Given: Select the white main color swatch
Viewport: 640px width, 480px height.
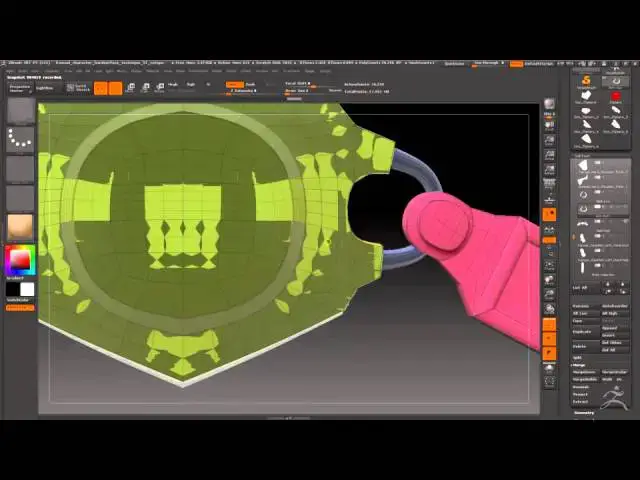Looking at the screenshot, I should click(27, 289).
